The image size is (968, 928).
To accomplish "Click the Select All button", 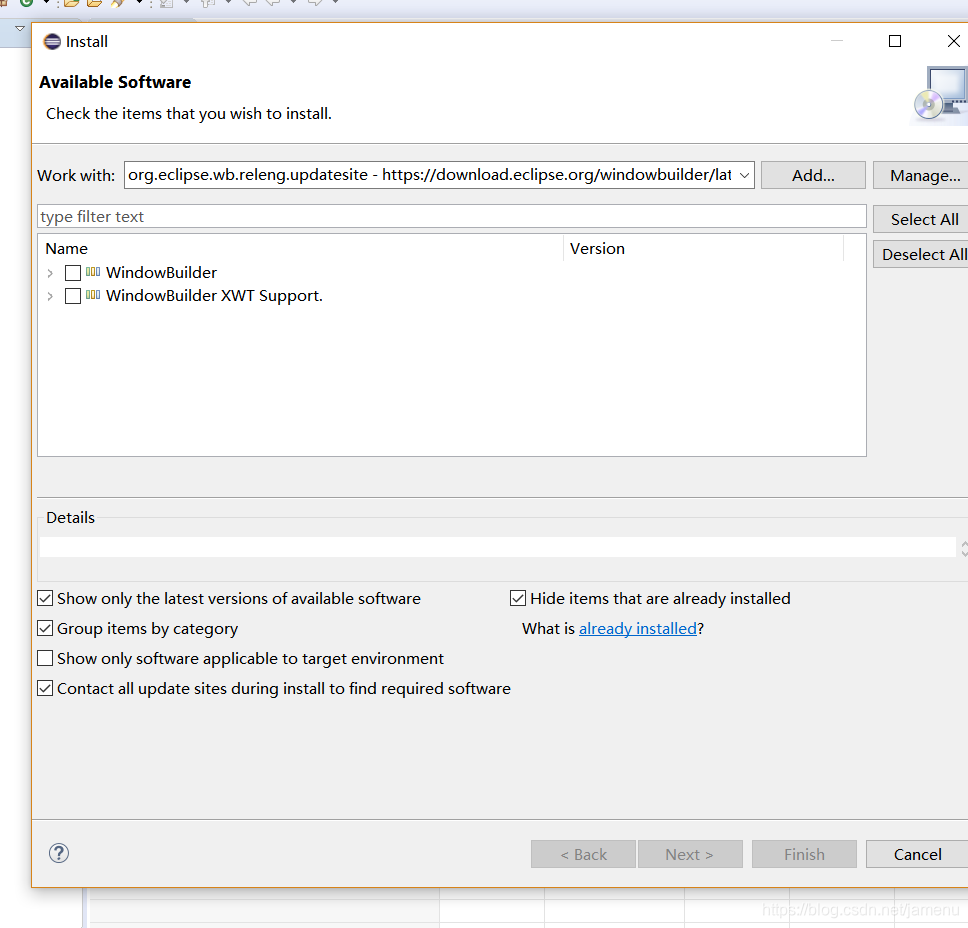I will tap(921, 219).
